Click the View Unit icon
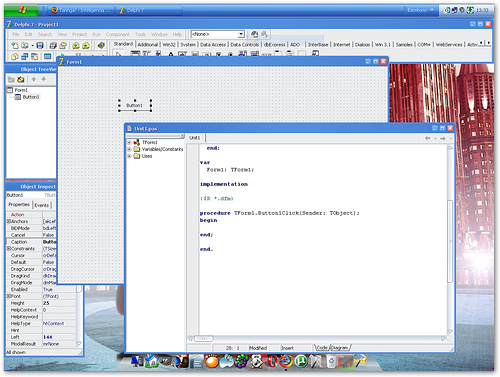 pos(15,57)
